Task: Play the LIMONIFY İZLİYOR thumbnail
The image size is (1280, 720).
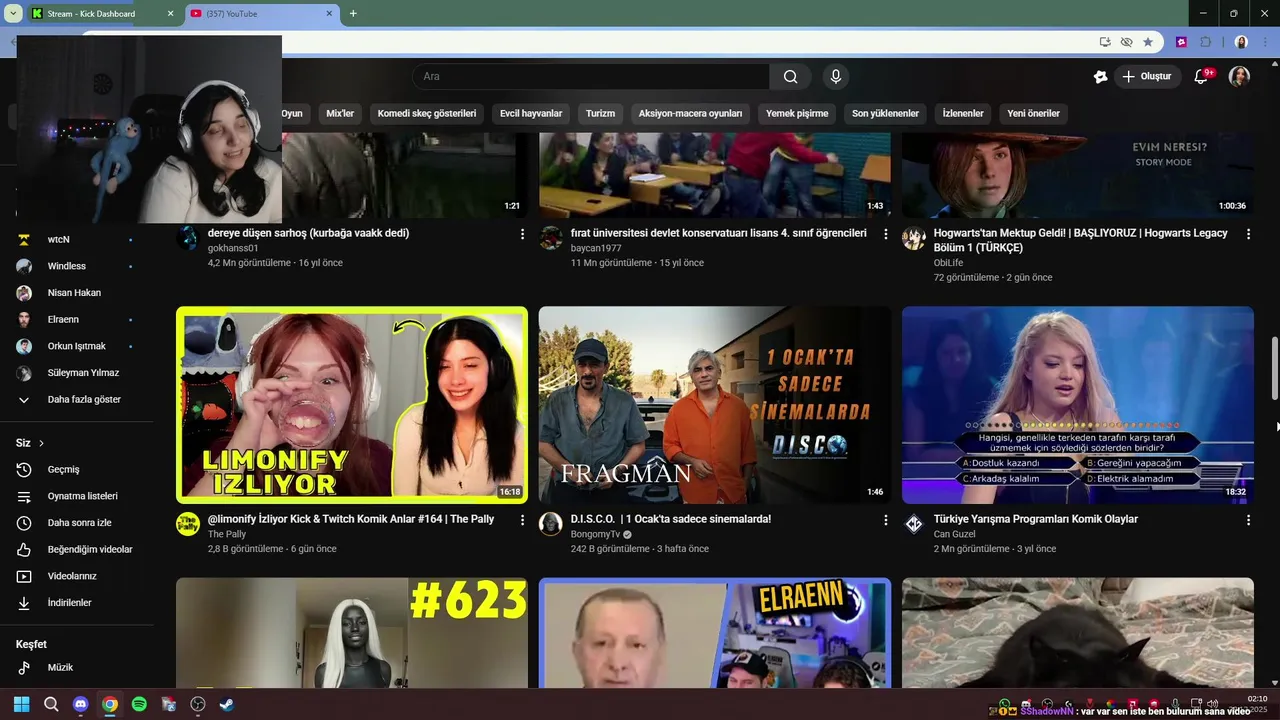Action: coord(352,405)
